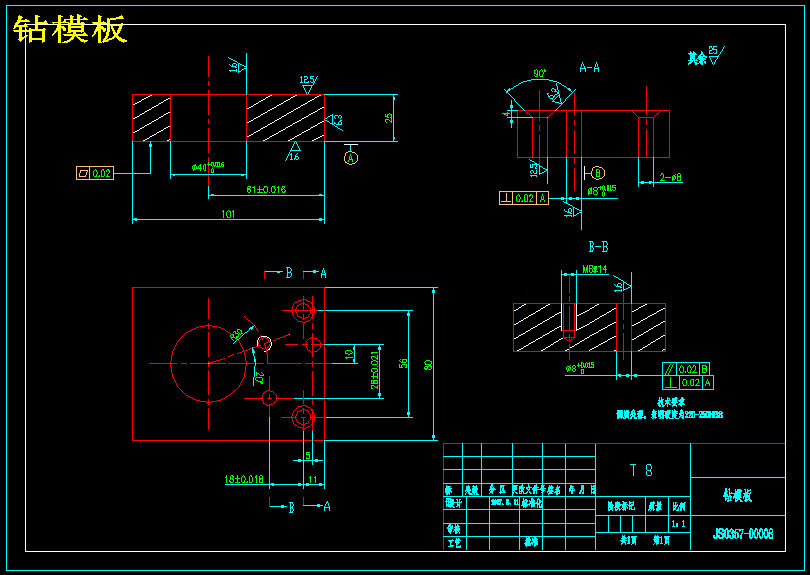Click the 标准化 cell in title block
Image resolution: width=810 pixels, height=575 pixels.
point(532,503)
